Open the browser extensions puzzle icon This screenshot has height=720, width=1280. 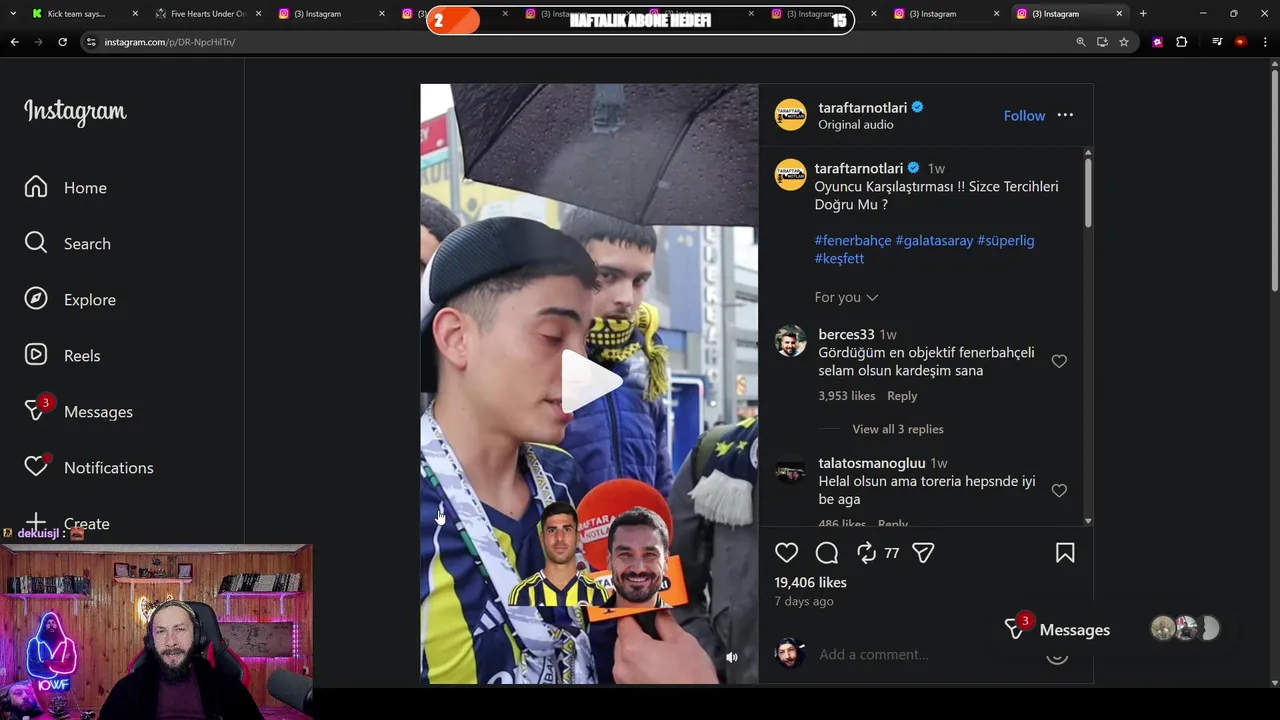tap(1181, 42)
